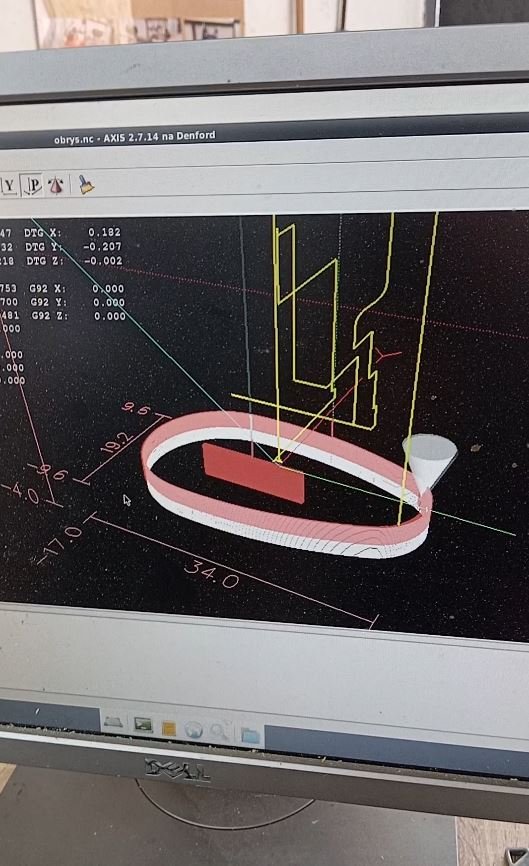
Task: Launch the web browser globe icon
Action: (193, 731)
